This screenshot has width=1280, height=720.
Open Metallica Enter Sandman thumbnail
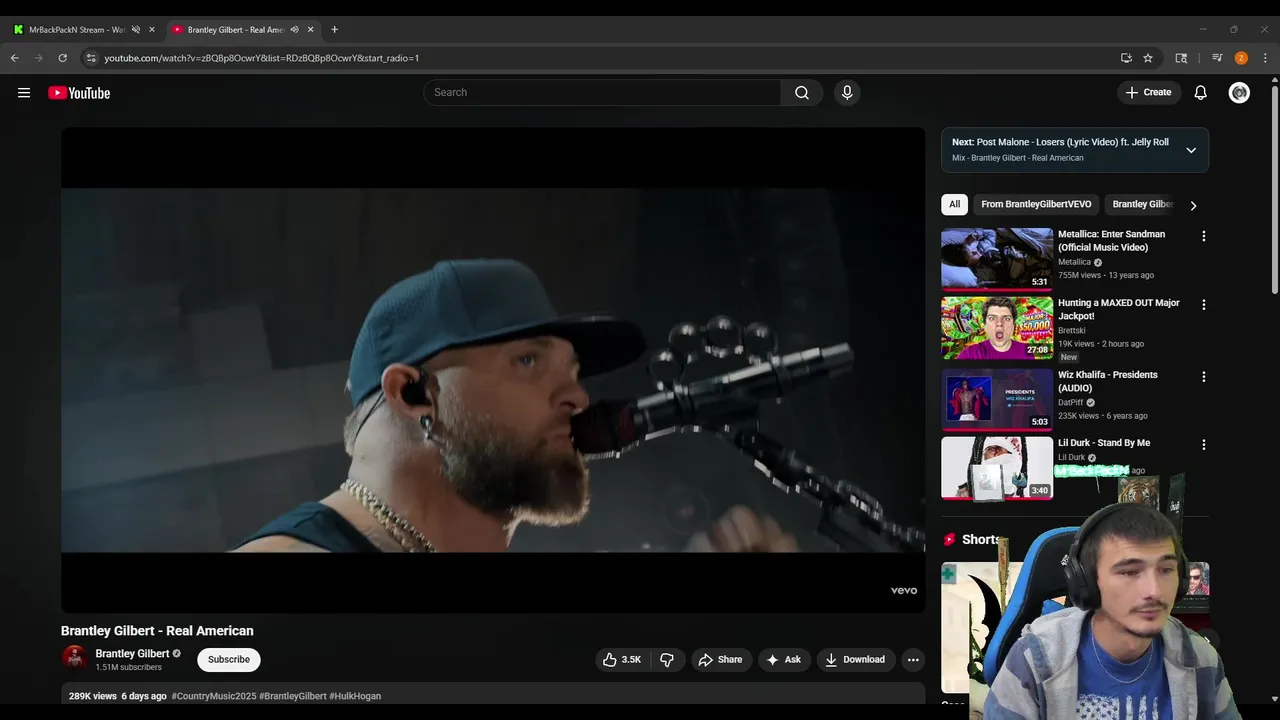(x=997, y=259)
